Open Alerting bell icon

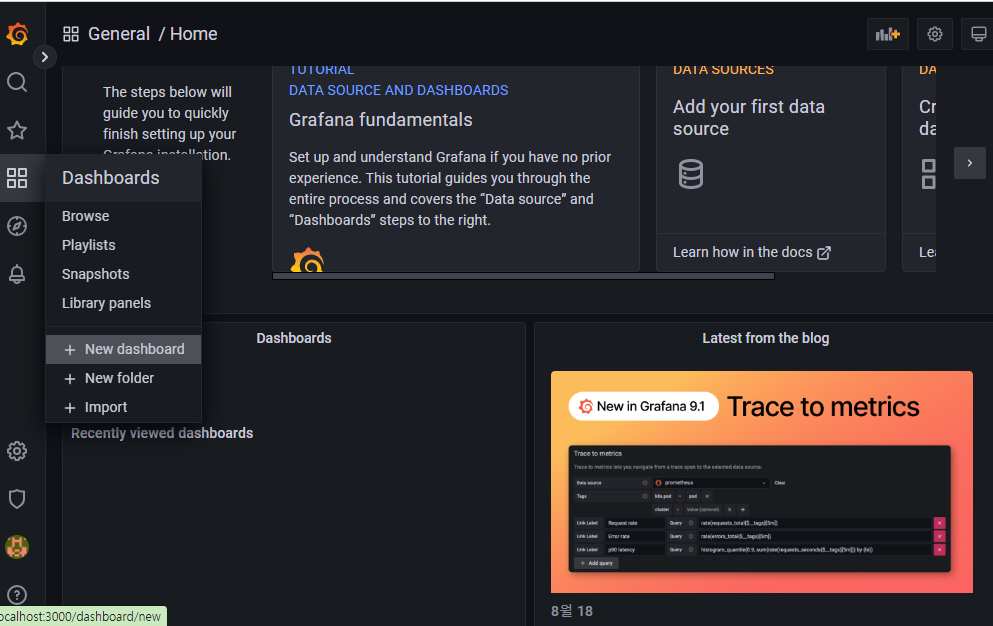click(17, 274)
